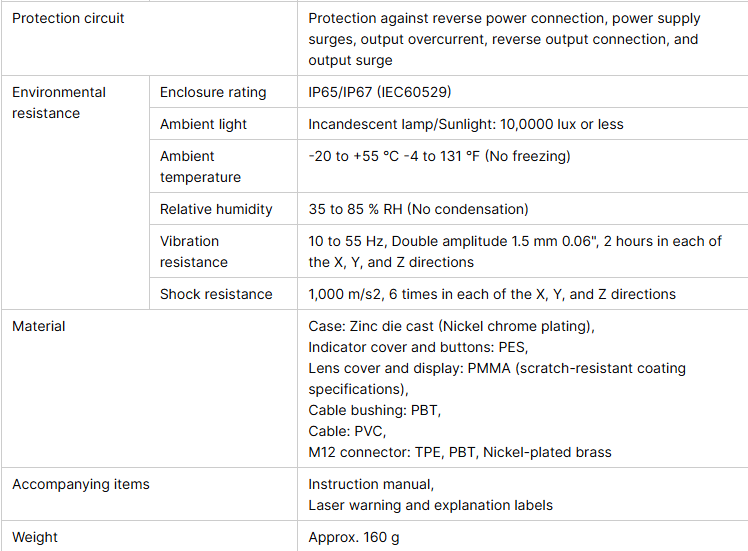
Task: Select the Shock resistance label
Action: point(216,294)
